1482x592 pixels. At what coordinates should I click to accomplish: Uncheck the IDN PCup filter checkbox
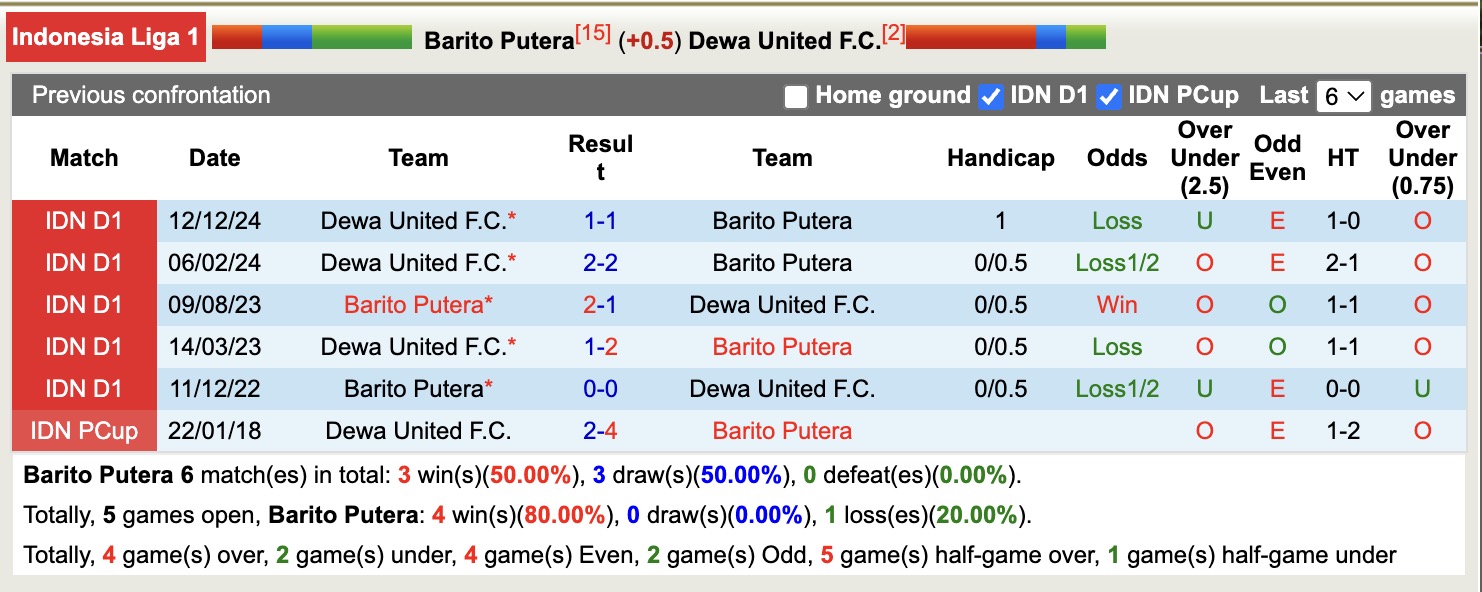pyautogui.click(x=1109, y=96)
